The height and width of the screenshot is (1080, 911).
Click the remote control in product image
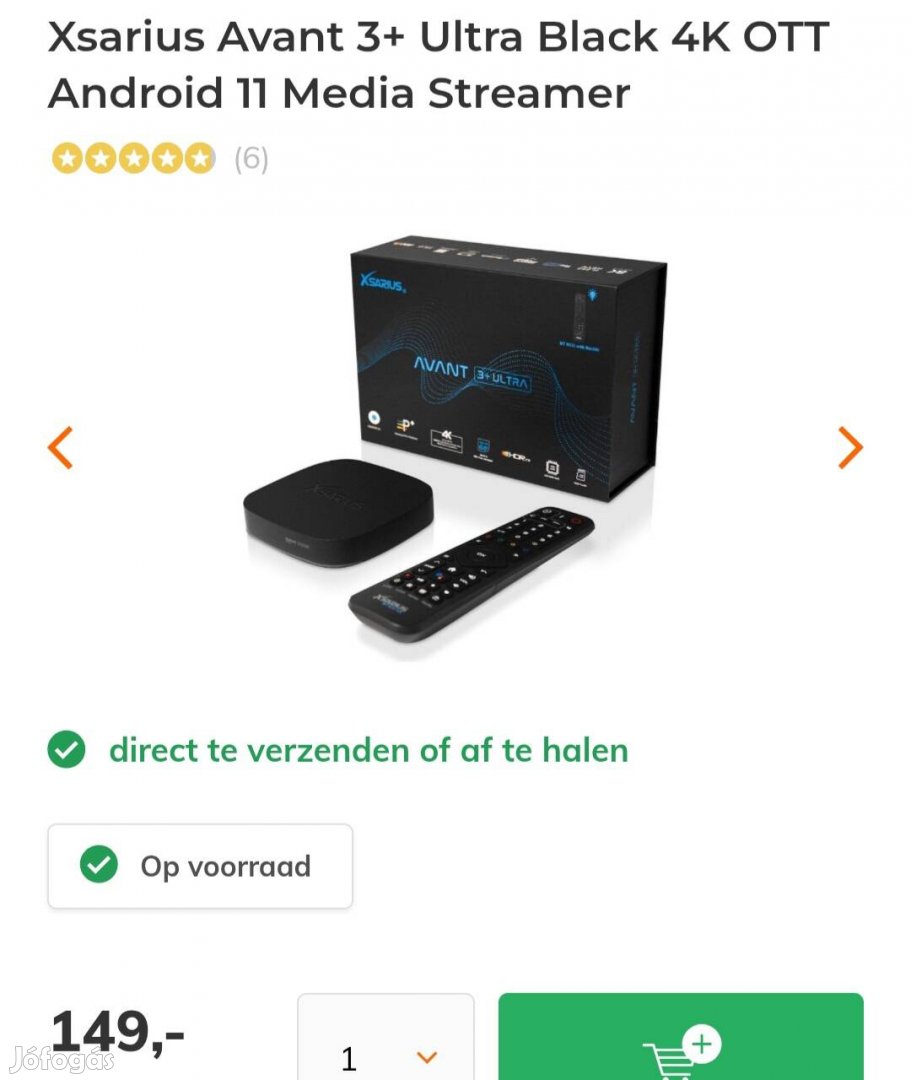472,574
